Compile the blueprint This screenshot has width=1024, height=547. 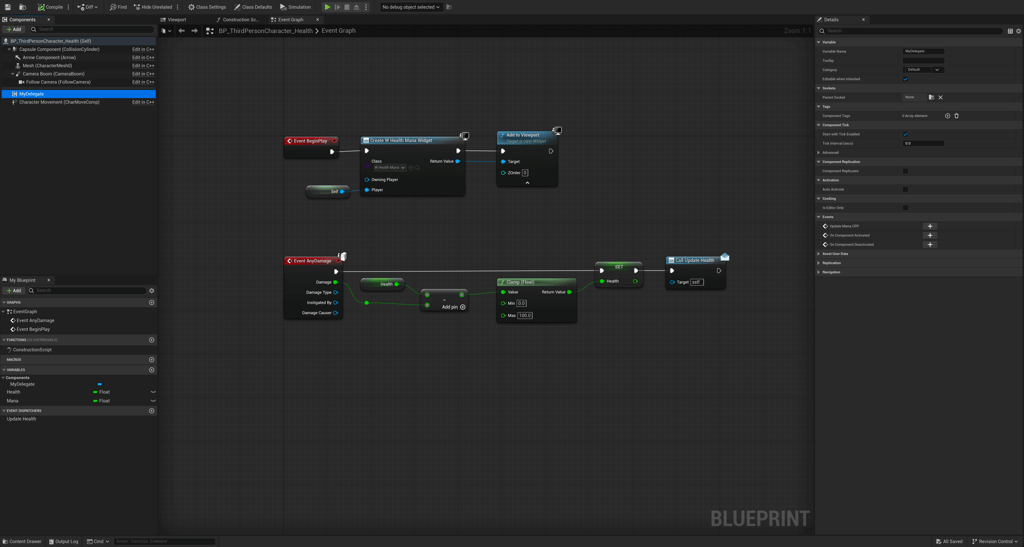coord(50,7)
